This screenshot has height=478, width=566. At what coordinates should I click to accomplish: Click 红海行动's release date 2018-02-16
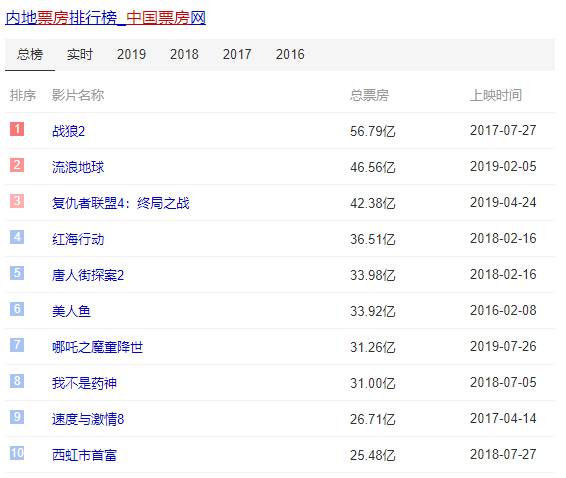tap(503, 238)
